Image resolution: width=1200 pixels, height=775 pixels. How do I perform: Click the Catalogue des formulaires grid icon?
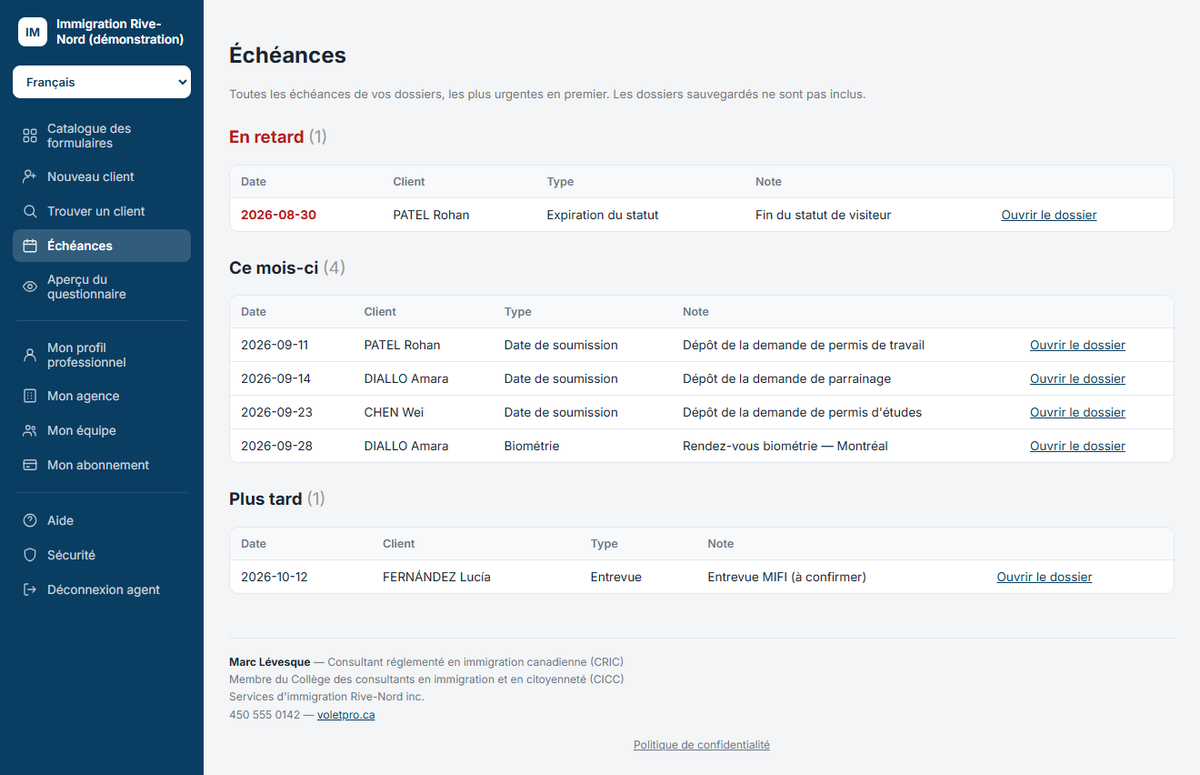tap(30, 136)
